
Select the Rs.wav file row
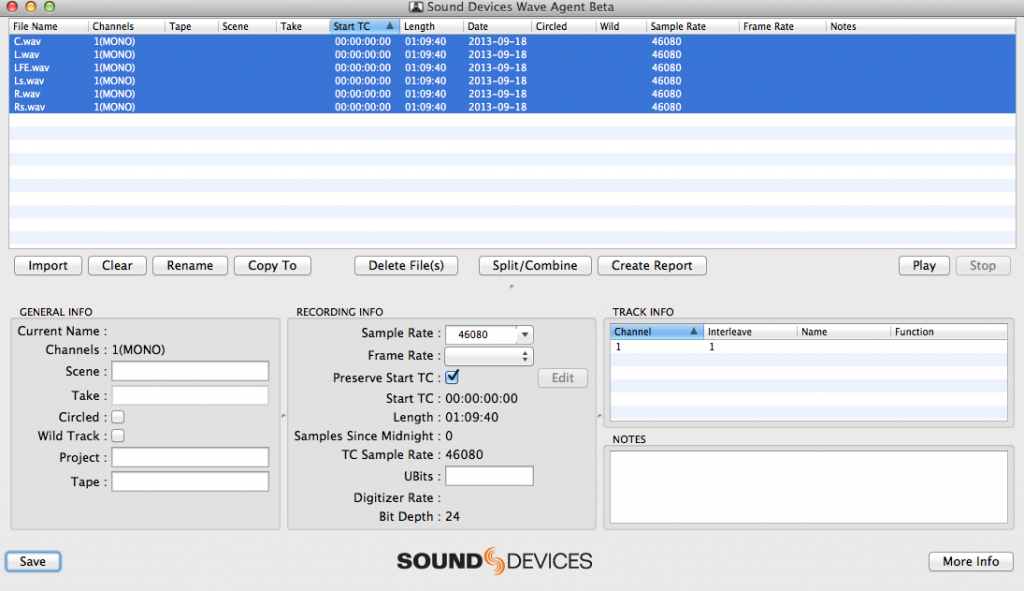coord(512,107)
